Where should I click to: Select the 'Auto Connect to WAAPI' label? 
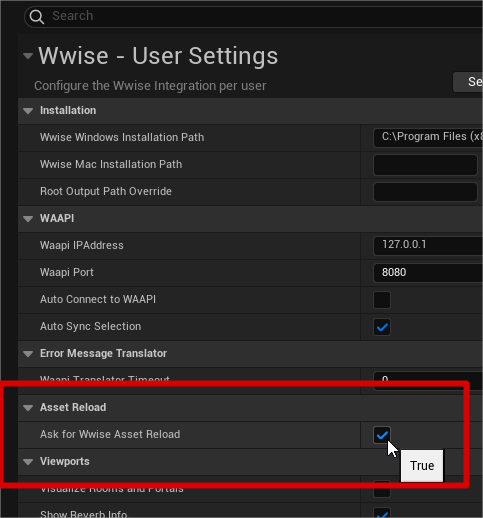click(98, 299)
